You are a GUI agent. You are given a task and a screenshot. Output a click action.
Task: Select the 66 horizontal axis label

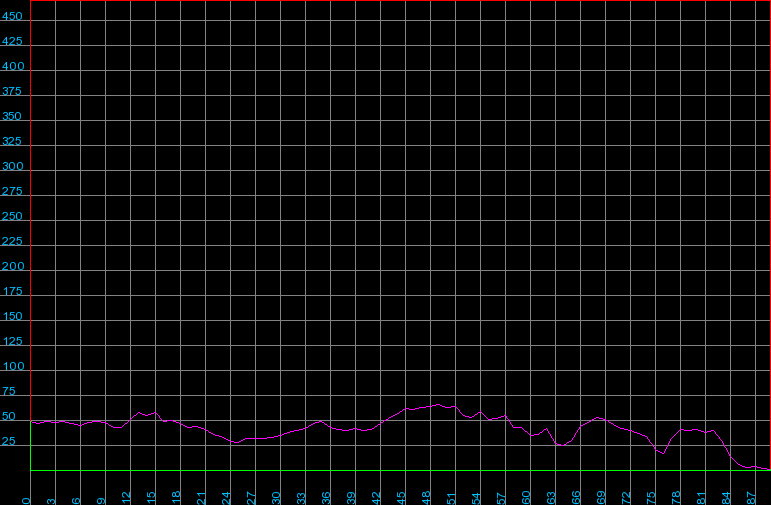(x=576, y=498)
